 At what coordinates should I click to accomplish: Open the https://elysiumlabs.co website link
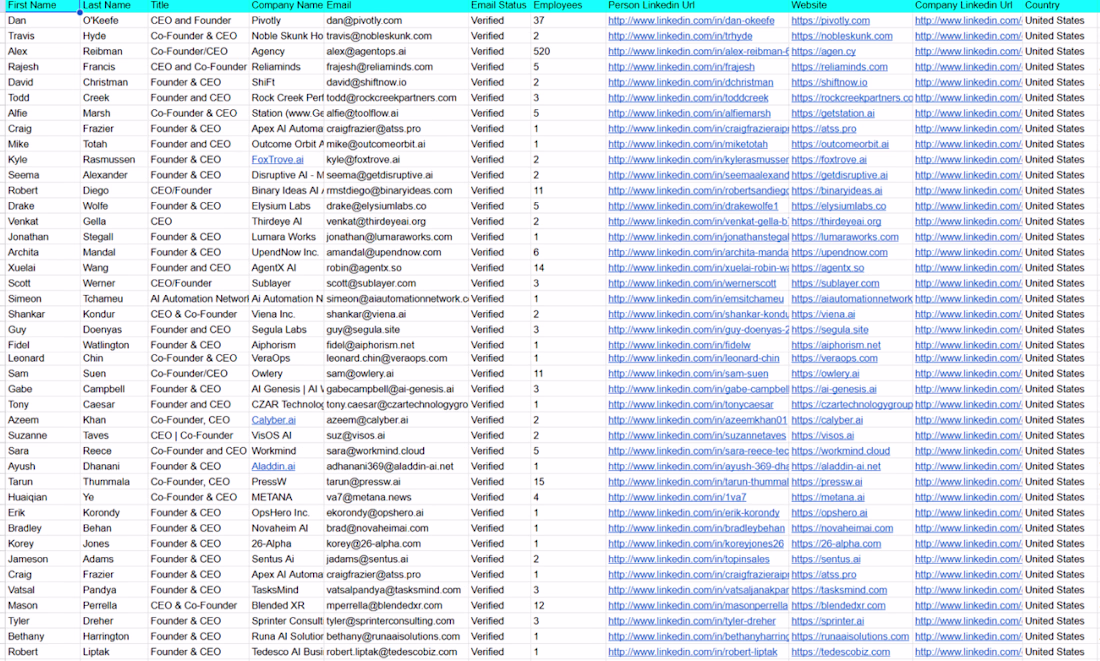point(838,206)
